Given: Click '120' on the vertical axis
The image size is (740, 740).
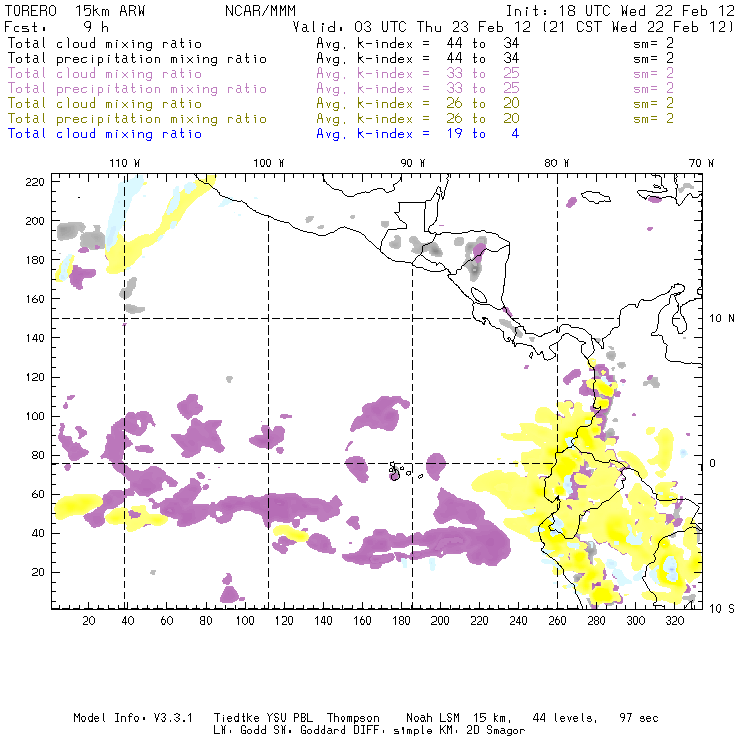Looking at the screenshot, I should (x=35, y=377).
